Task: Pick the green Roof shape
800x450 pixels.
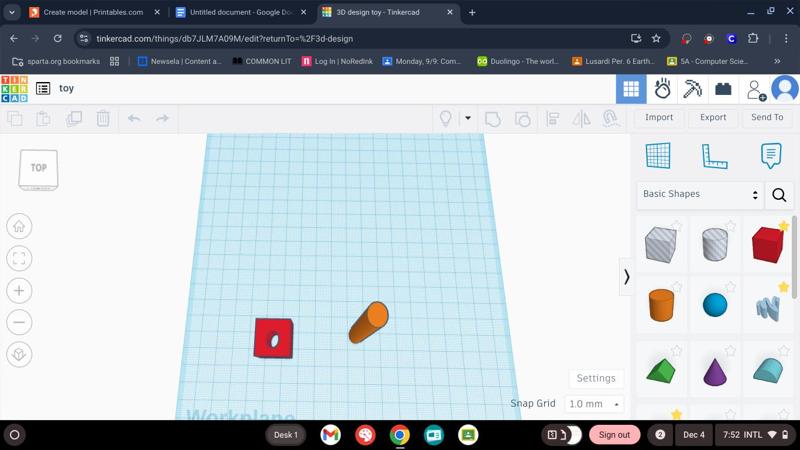Action: click(x=660, y=370)
